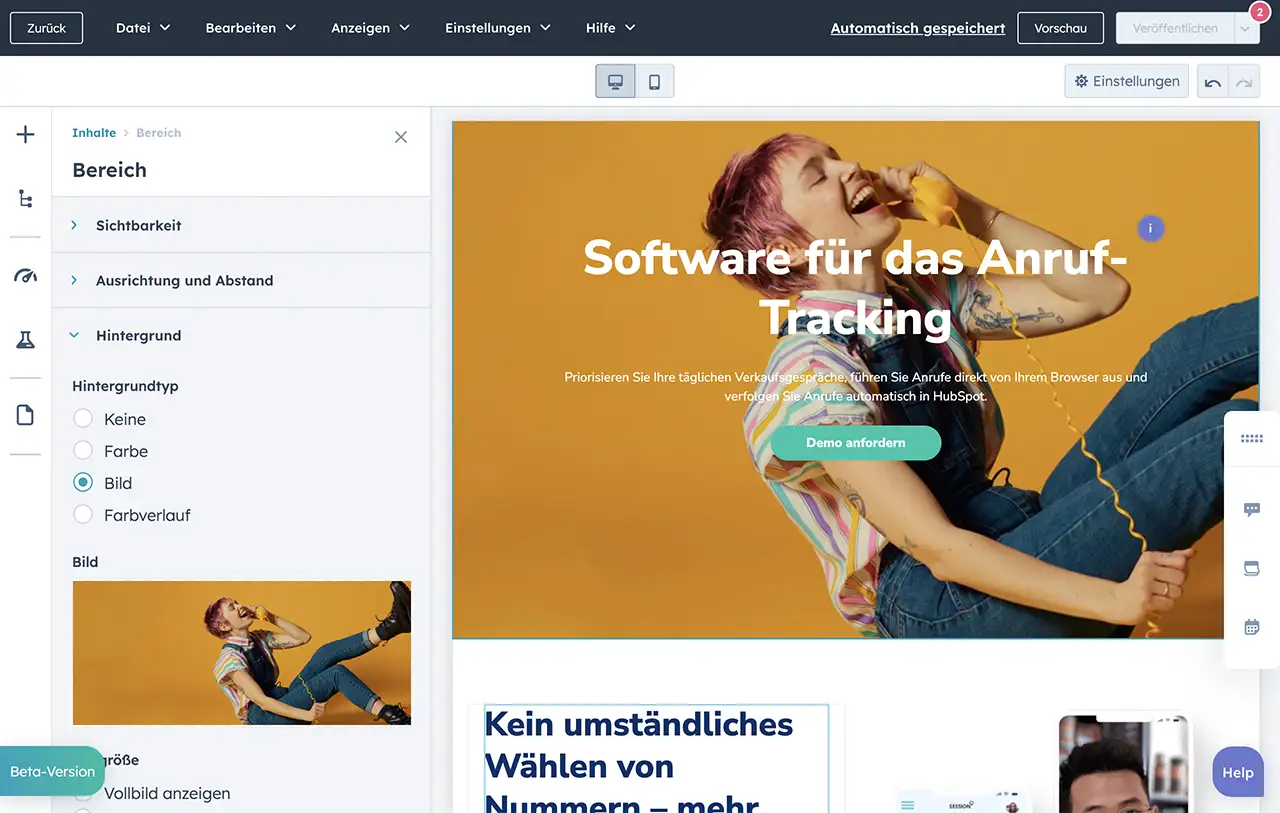Image resolution: width=1280 pixels, height=813 pixels.
Task: Click the Bereich breadcrumb text
Action: click(x=159, y=133)
